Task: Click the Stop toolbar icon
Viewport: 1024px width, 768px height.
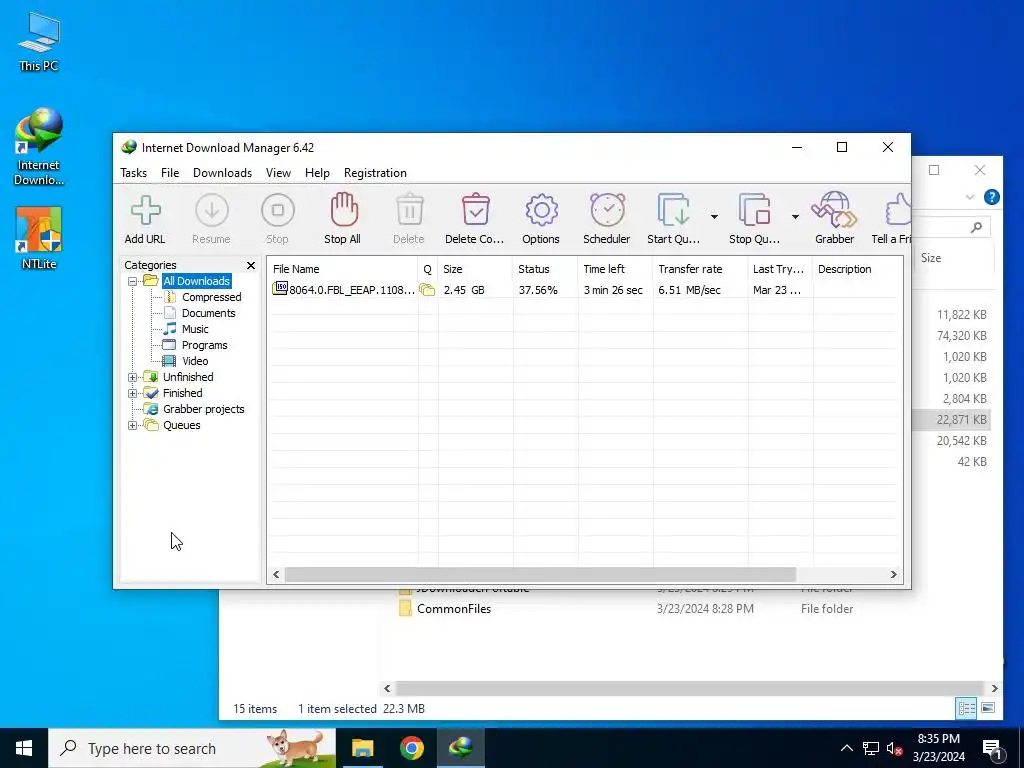Action: tap(278, 210)
